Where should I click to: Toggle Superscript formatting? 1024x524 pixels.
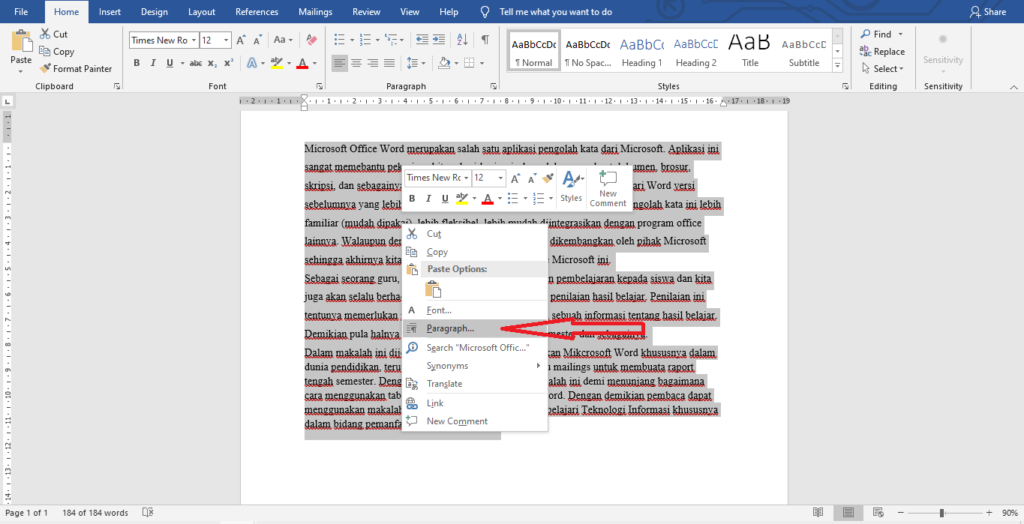[229, 63]
